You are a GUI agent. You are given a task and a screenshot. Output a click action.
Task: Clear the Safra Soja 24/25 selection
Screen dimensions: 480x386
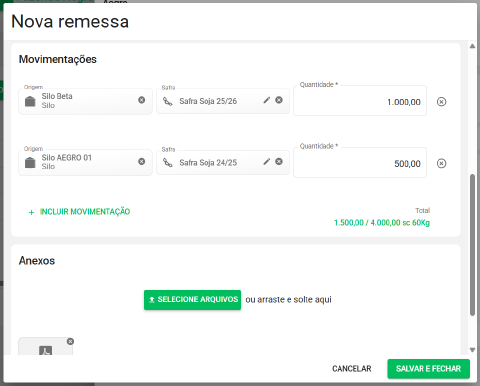(279, 162)
